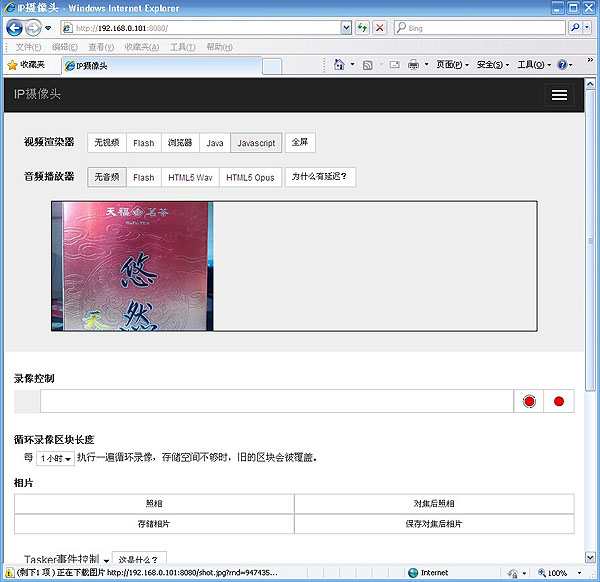Image resolution: width=600 pixels, height=582 pixels.
Task: Click the 这是什么? button
Action: click(139, 558)
